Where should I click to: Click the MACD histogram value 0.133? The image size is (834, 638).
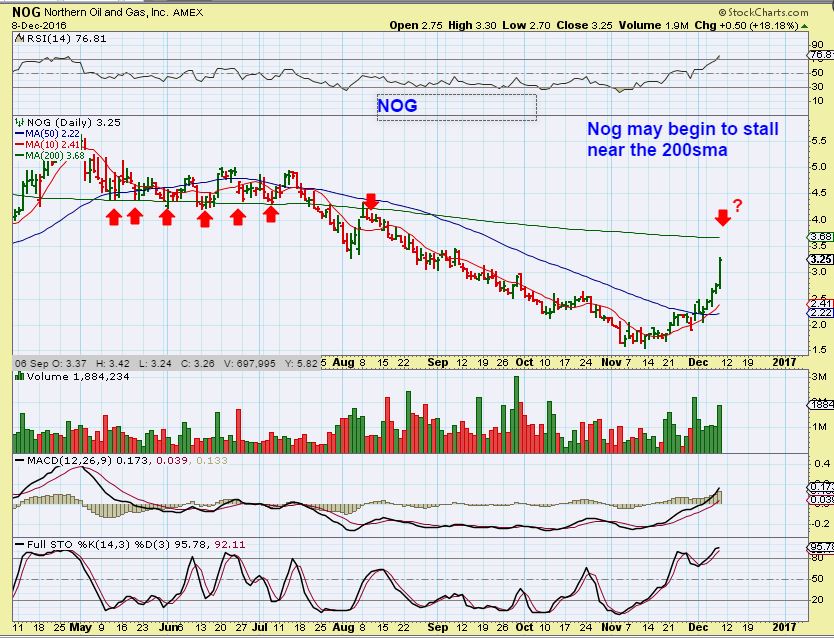pos(212,460)
